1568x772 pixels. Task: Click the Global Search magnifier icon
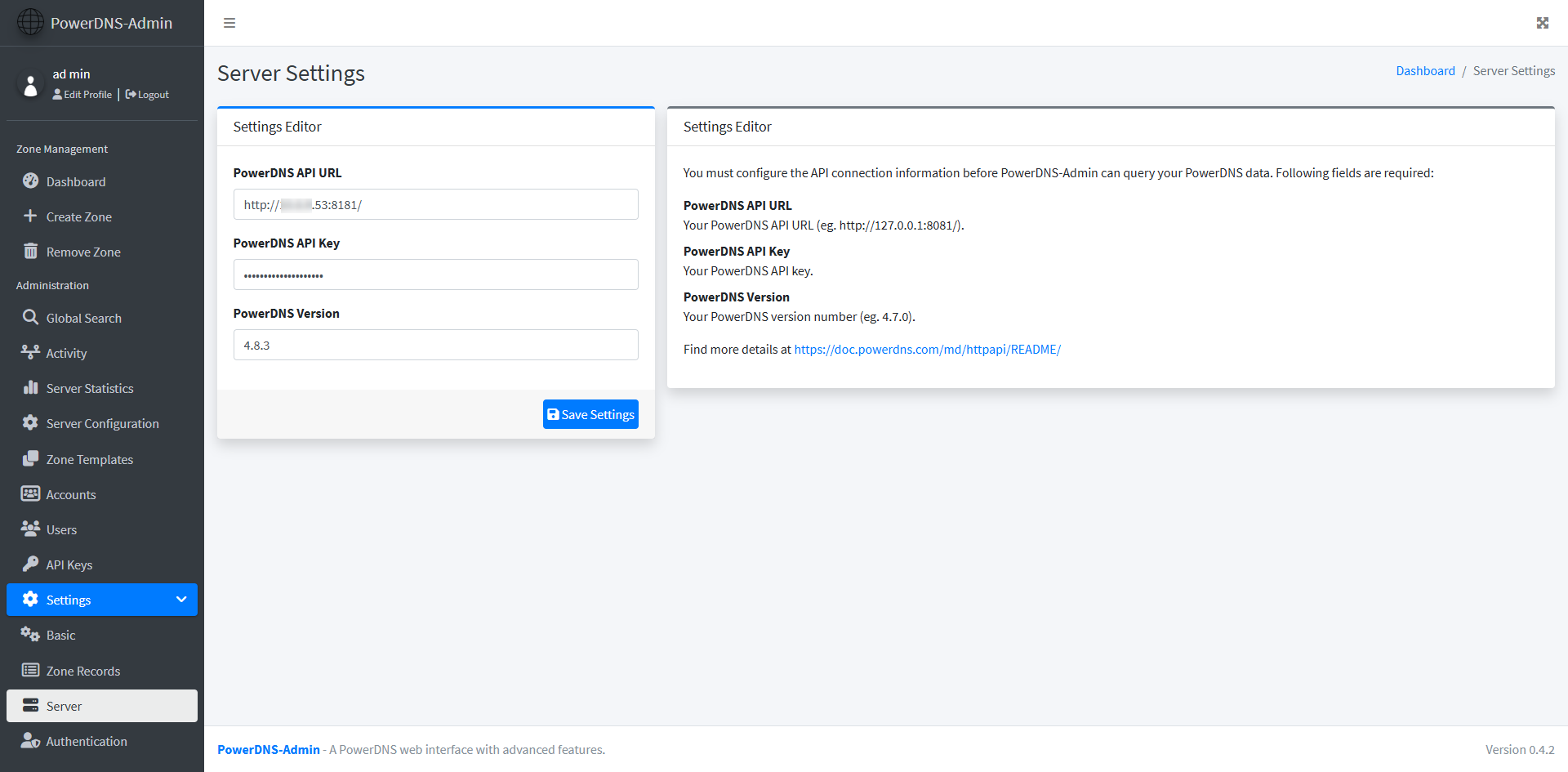tap(30, 318)
